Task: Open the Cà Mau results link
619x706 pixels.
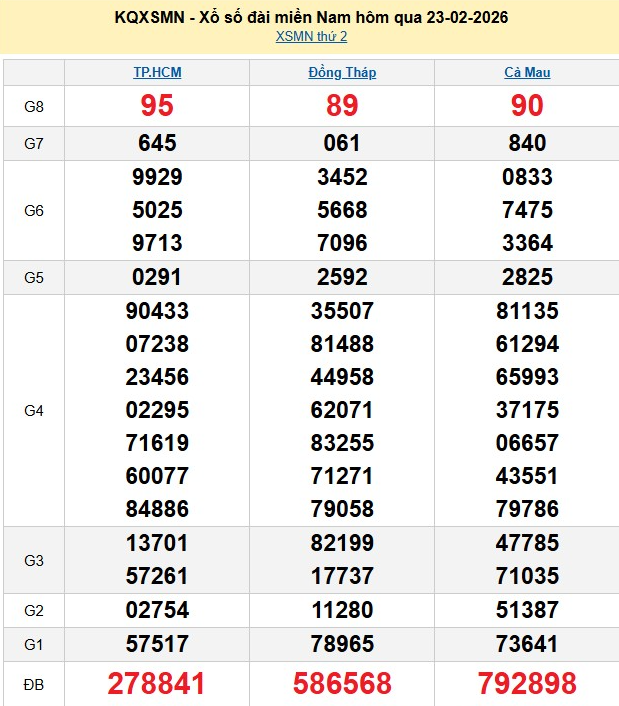Action: 527,73
